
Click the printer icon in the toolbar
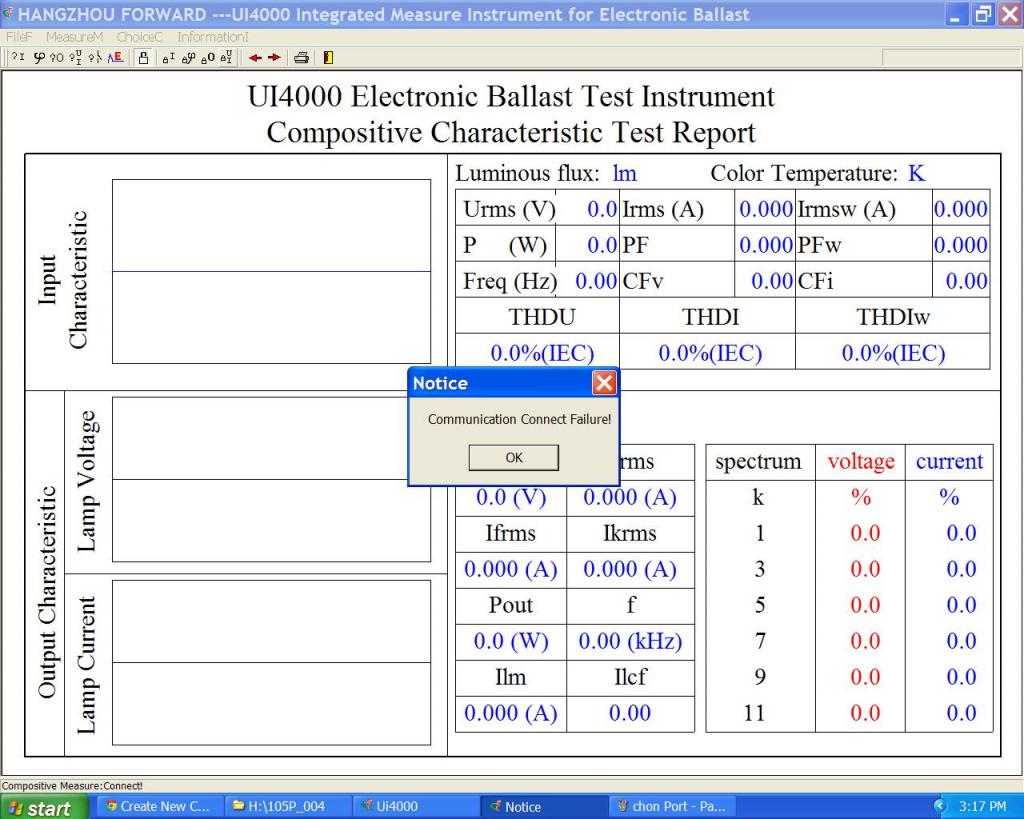point(301,58)
